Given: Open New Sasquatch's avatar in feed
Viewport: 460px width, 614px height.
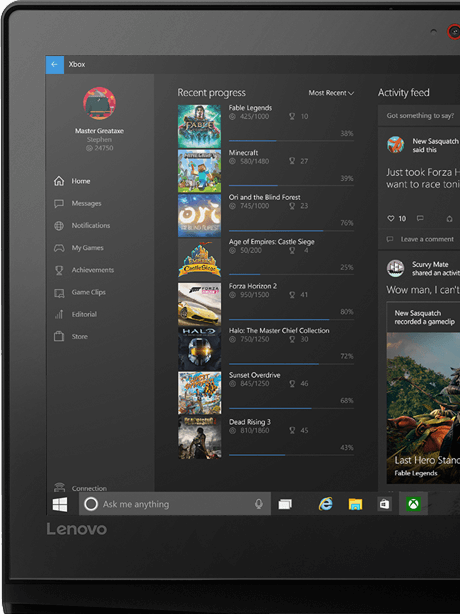Looking at the screenshot, I should point(395,145).
